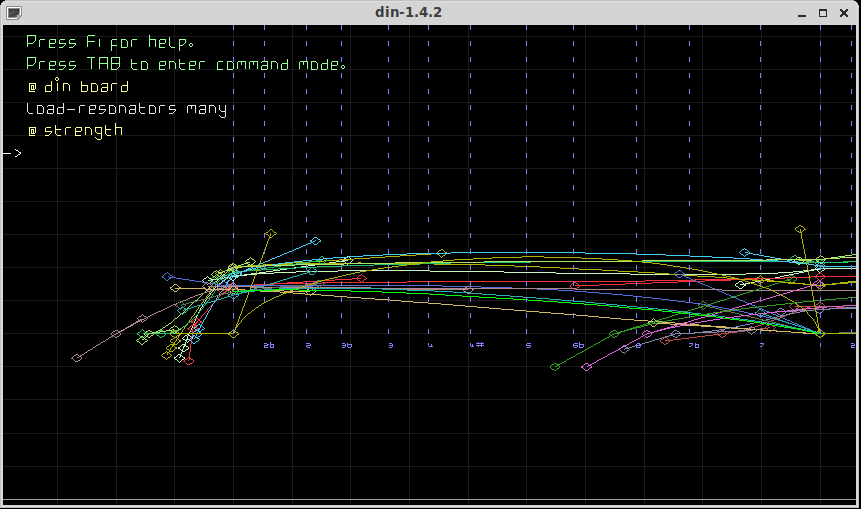Select the 4# note label
The width and height of the screenshot is (861, 509).
coord(477,345)
